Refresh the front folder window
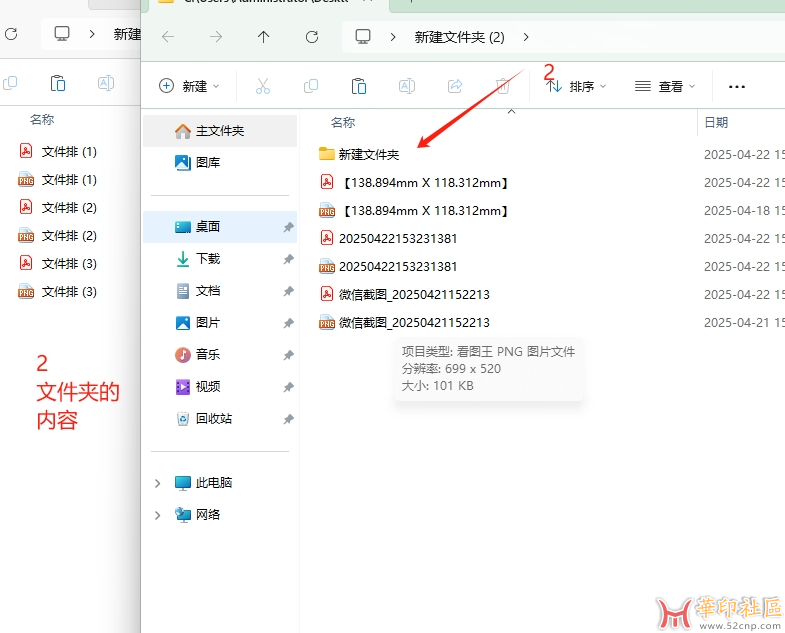Screen dimensions: 785x633 (312, 37)
